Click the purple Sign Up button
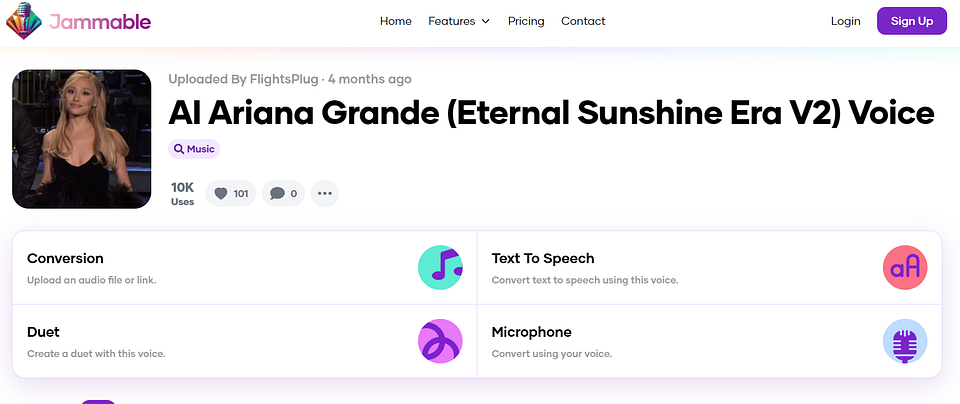 click(x=912, y=21)
